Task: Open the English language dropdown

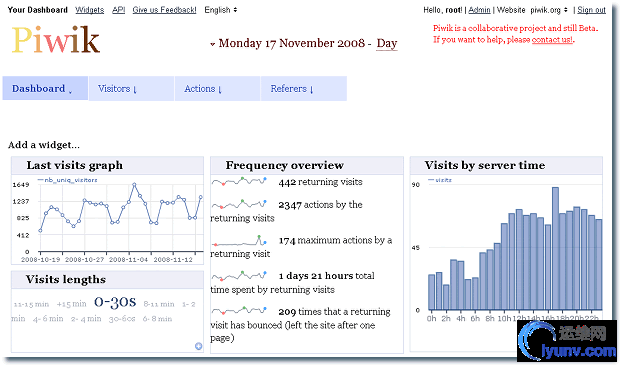Action: (221, 10)
